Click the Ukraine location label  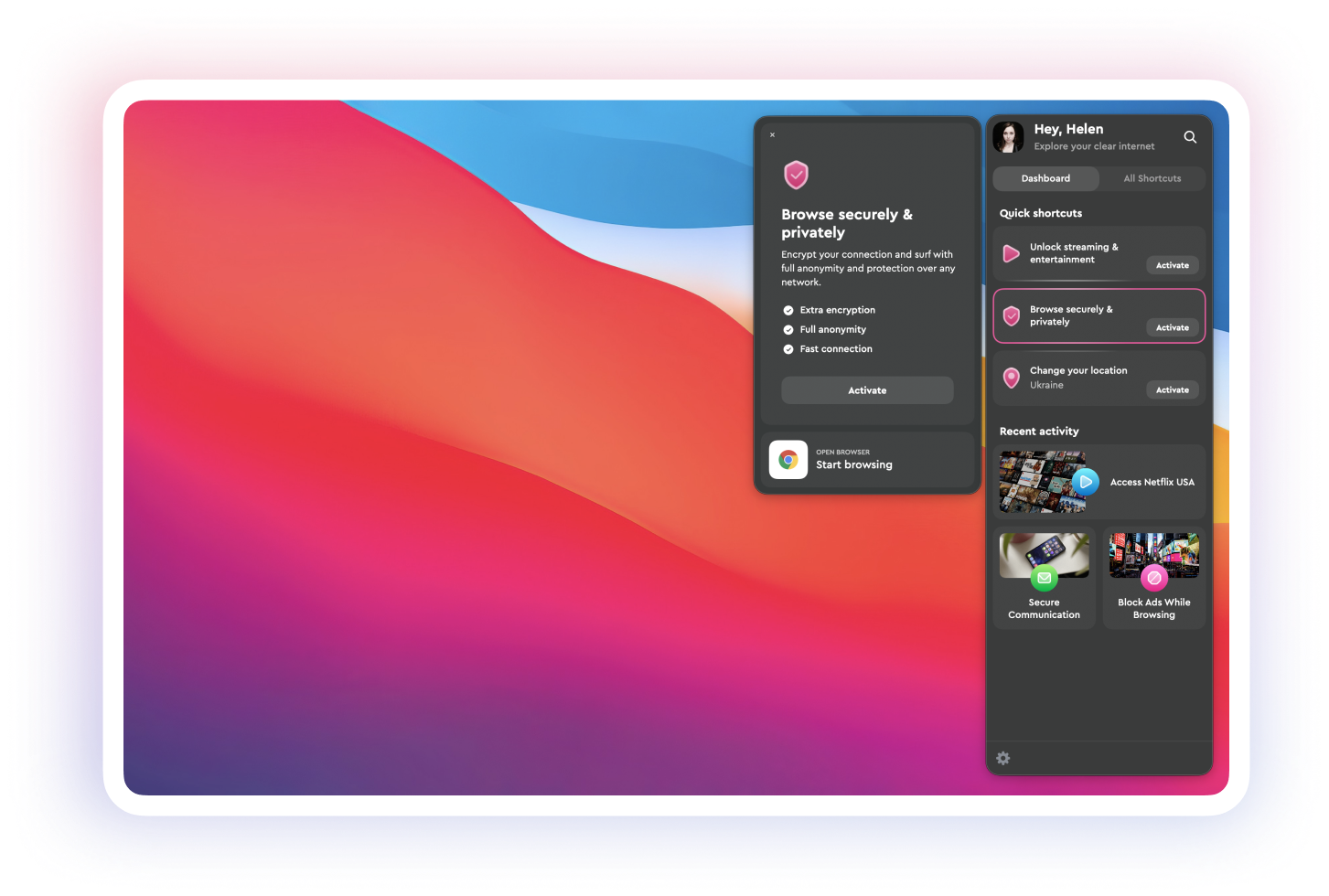(1046, 385)
